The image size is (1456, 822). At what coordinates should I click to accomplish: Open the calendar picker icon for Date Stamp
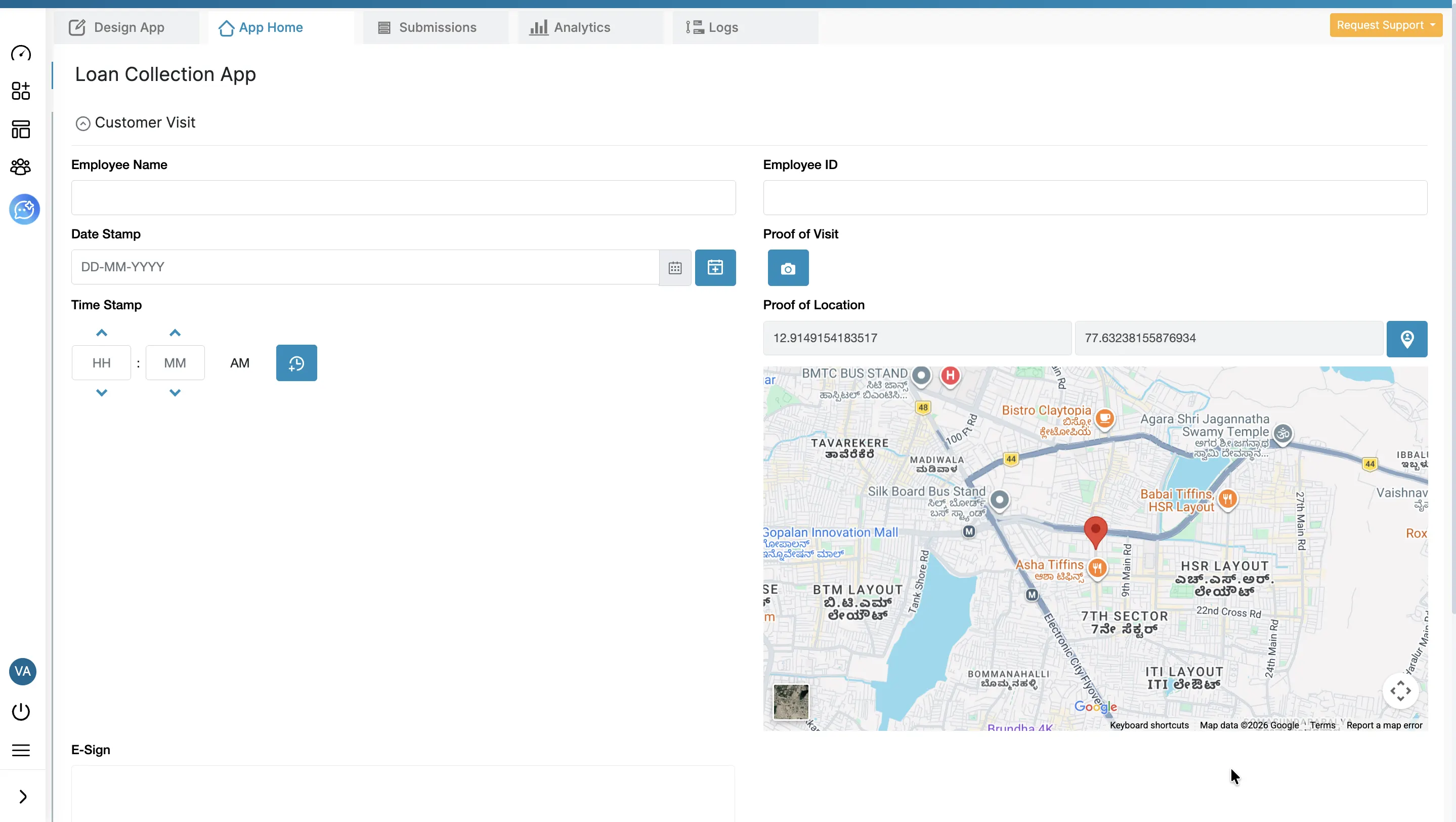click(x=675, y=267)
